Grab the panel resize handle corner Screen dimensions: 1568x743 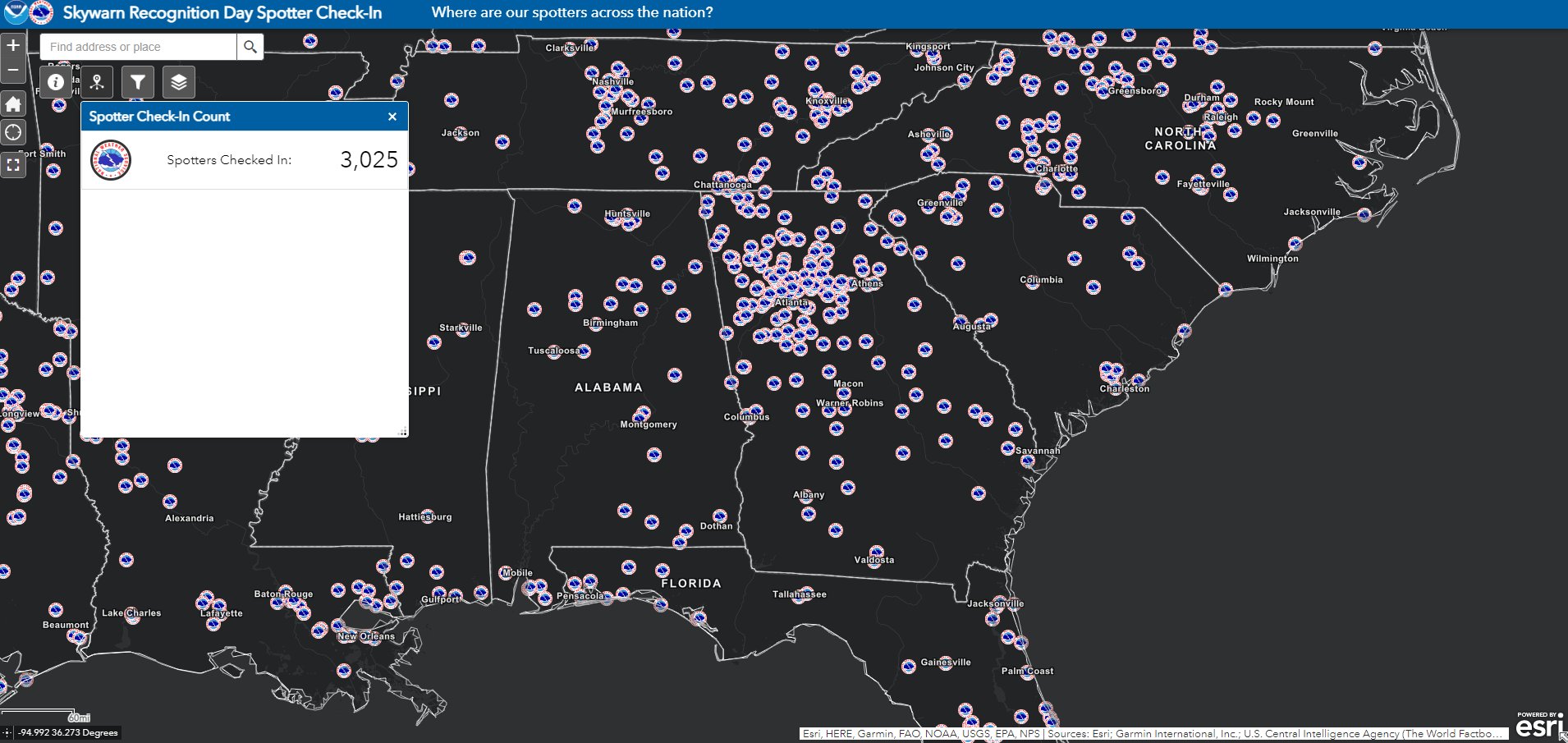[x=402, y=432]
